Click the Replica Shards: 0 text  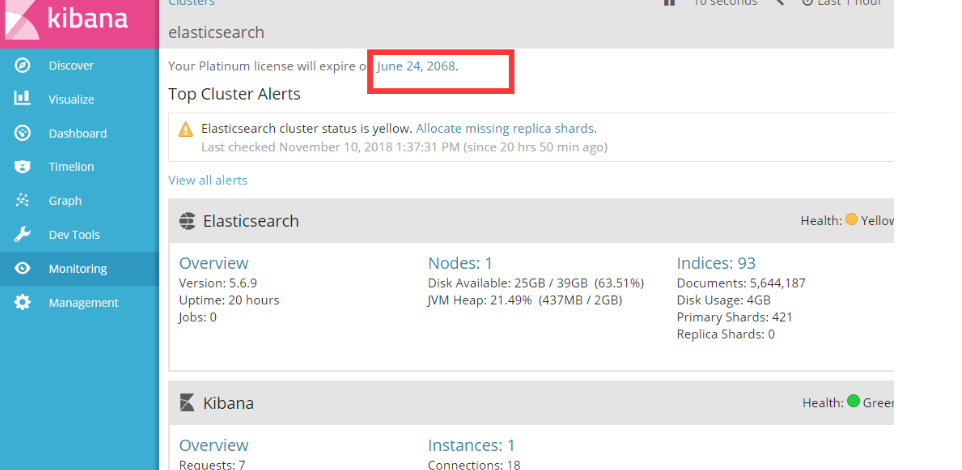point(726,334)
